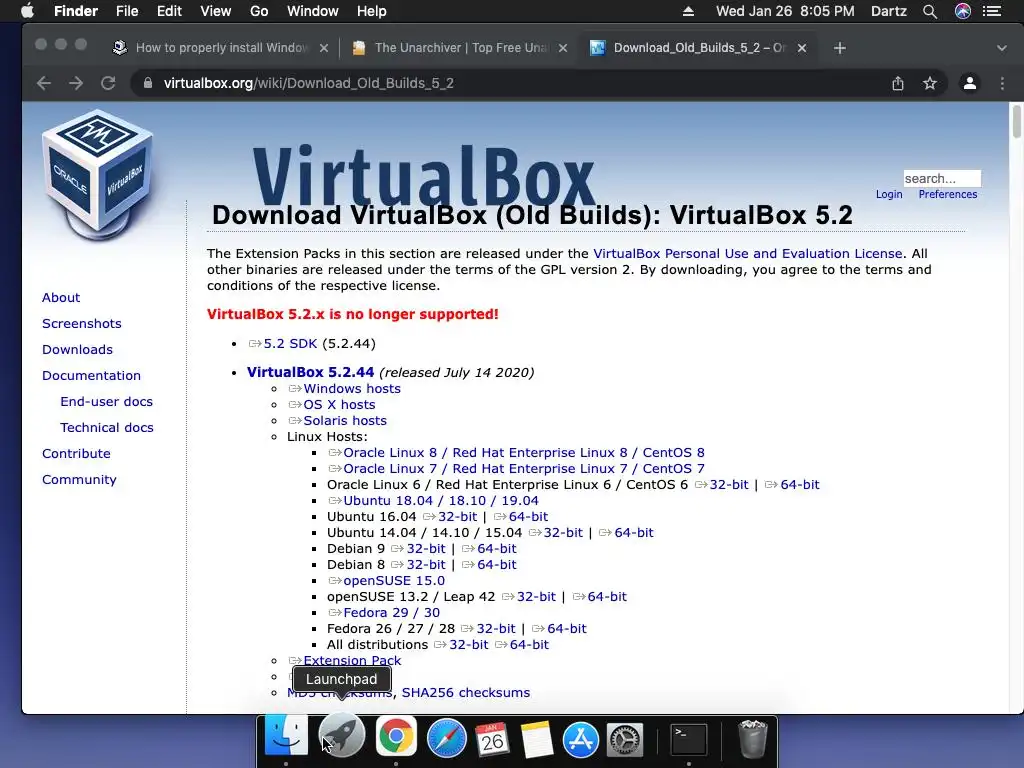Click the Login link
Viewport: 1024px width, 768px height.
889,194
